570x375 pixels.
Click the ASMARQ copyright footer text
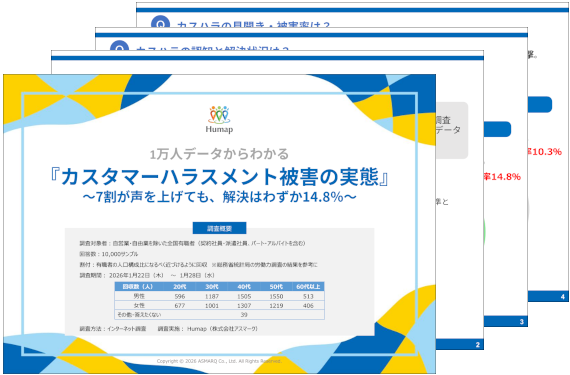(x=219, y=361)
